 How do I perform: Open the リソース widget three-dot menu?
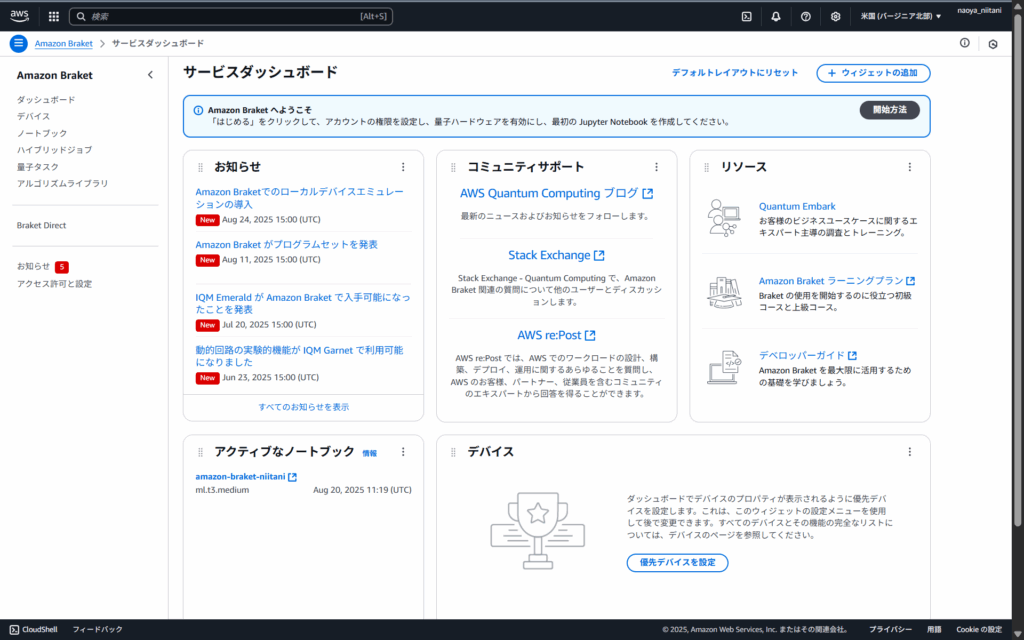coord(910,167)
